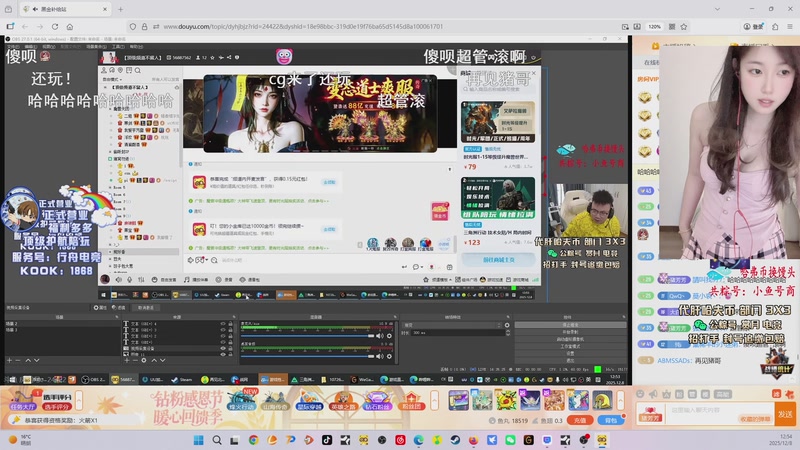800x450 pixels.
Task: Open a new browser tab
Action: 120,9
